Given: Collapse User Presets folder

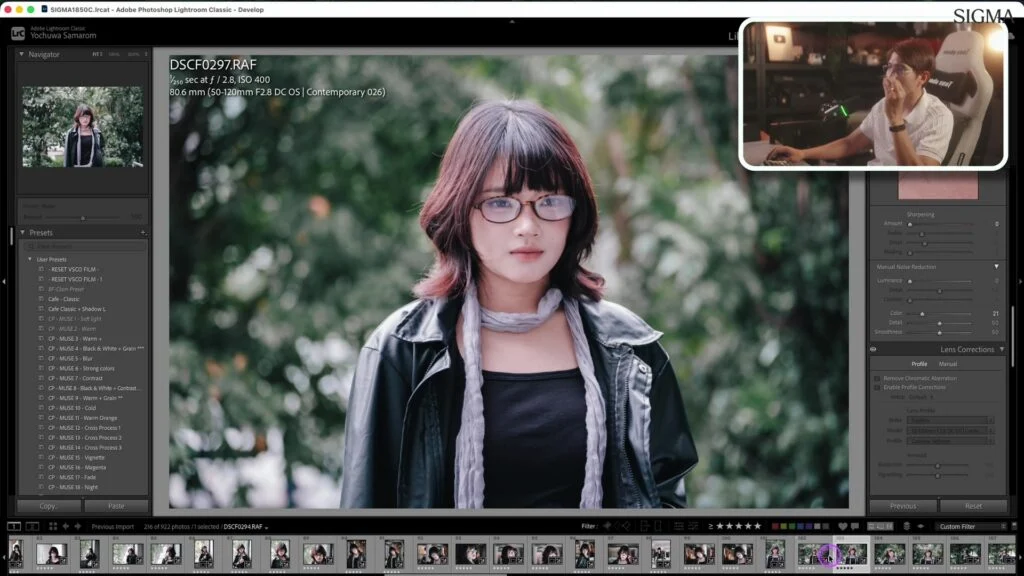Looking at the screenshot, I should (x=29, y=259).
